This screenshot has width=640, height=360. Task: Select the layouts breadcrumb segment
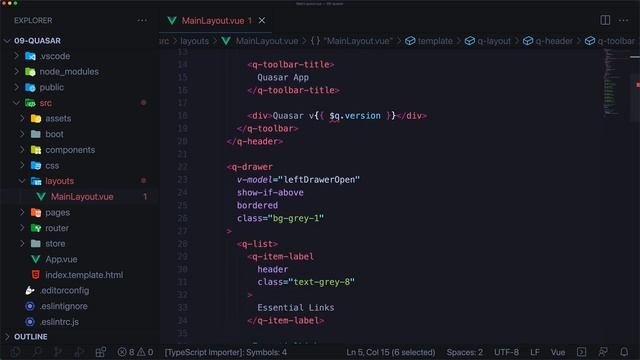194,41
